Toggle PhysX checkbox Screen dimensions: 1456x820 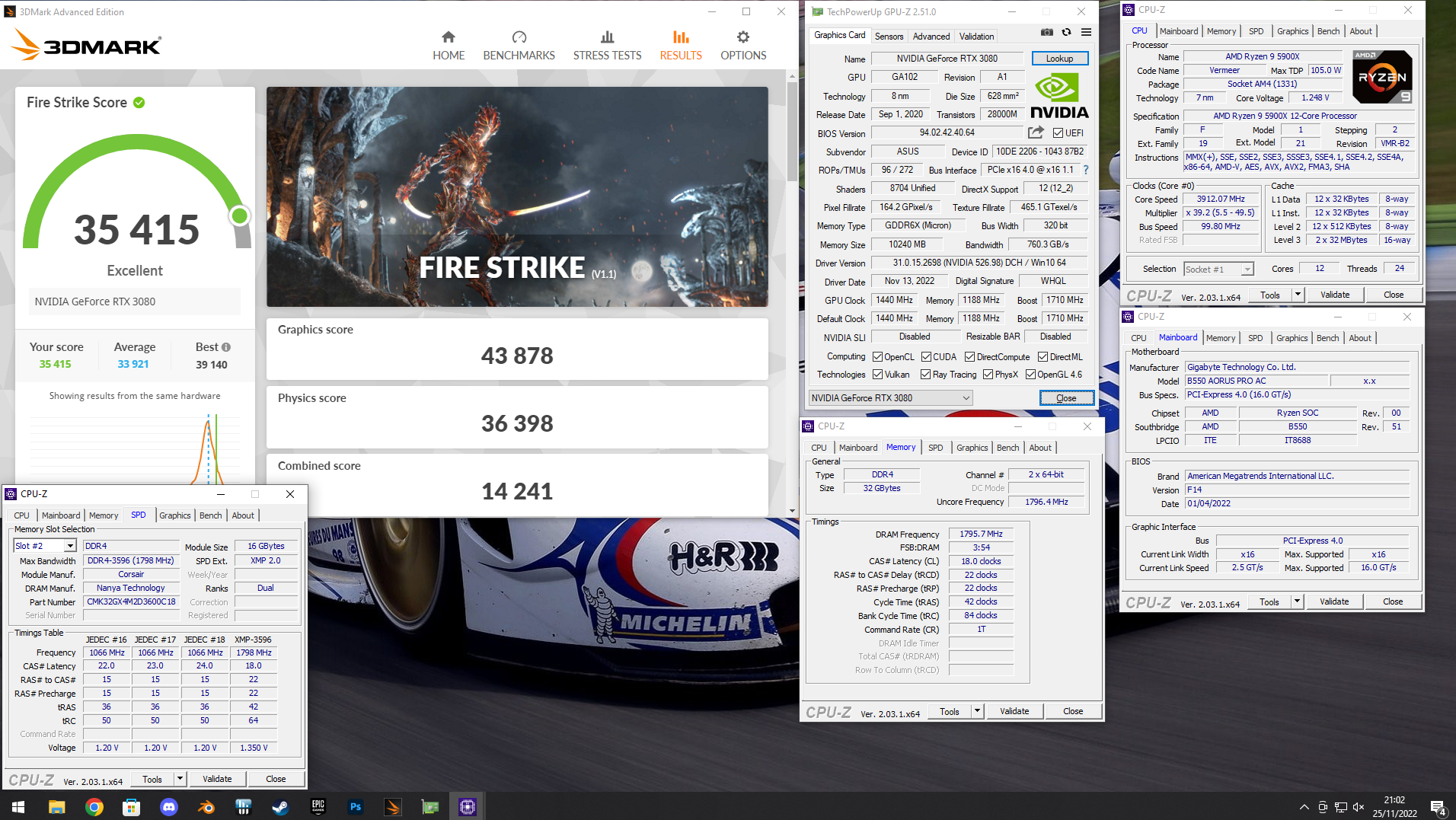pos(988,374)
